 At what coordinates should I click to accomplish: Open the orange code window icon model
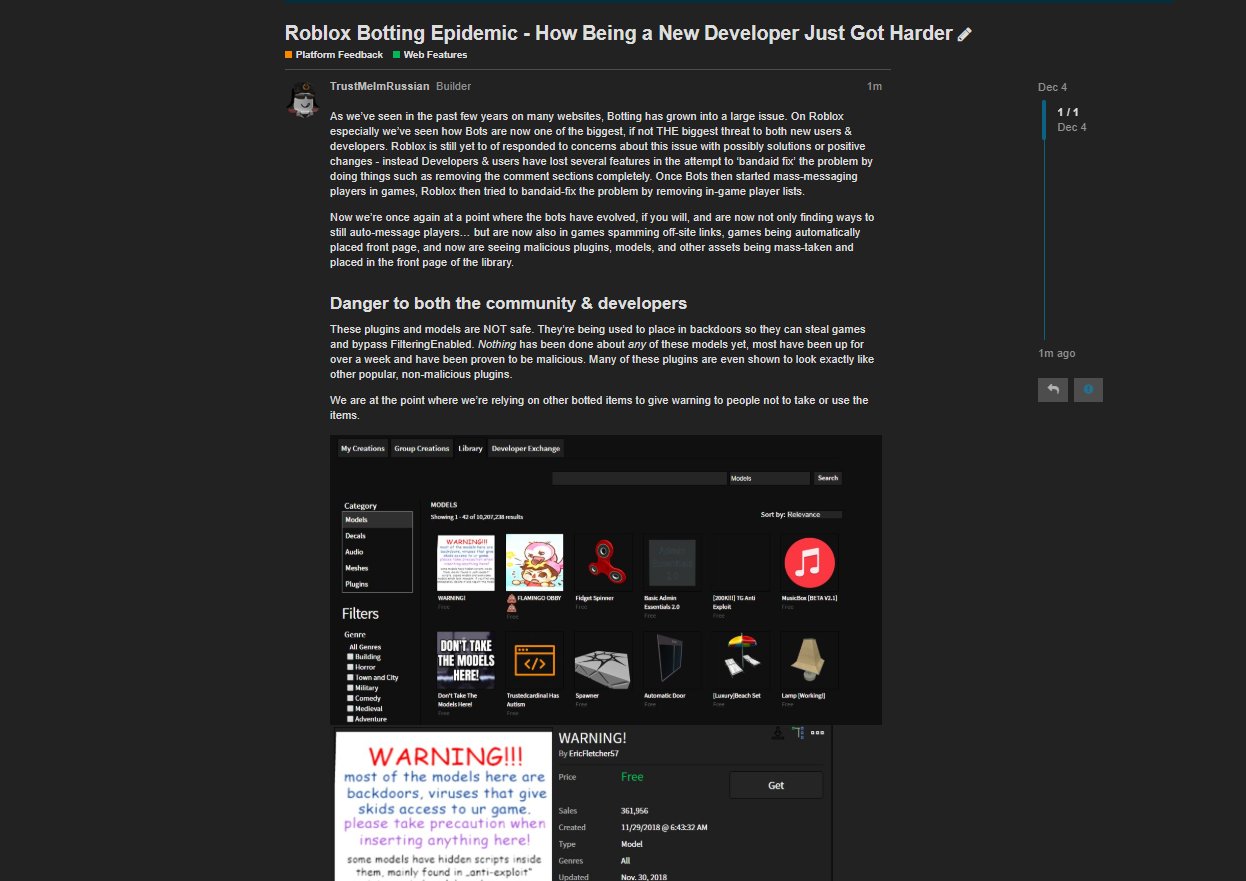click(x=535, y=660)
